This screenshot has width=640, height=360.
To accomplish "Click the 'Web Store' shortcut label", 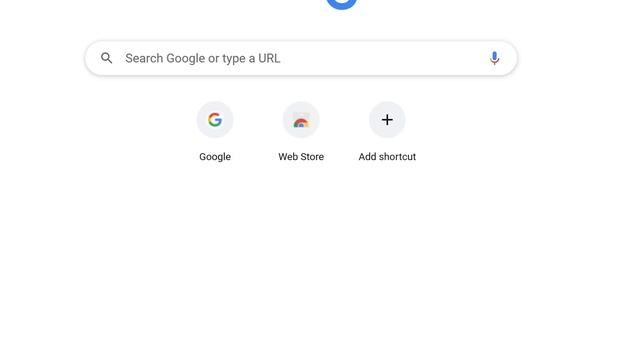I will (301, 157).
